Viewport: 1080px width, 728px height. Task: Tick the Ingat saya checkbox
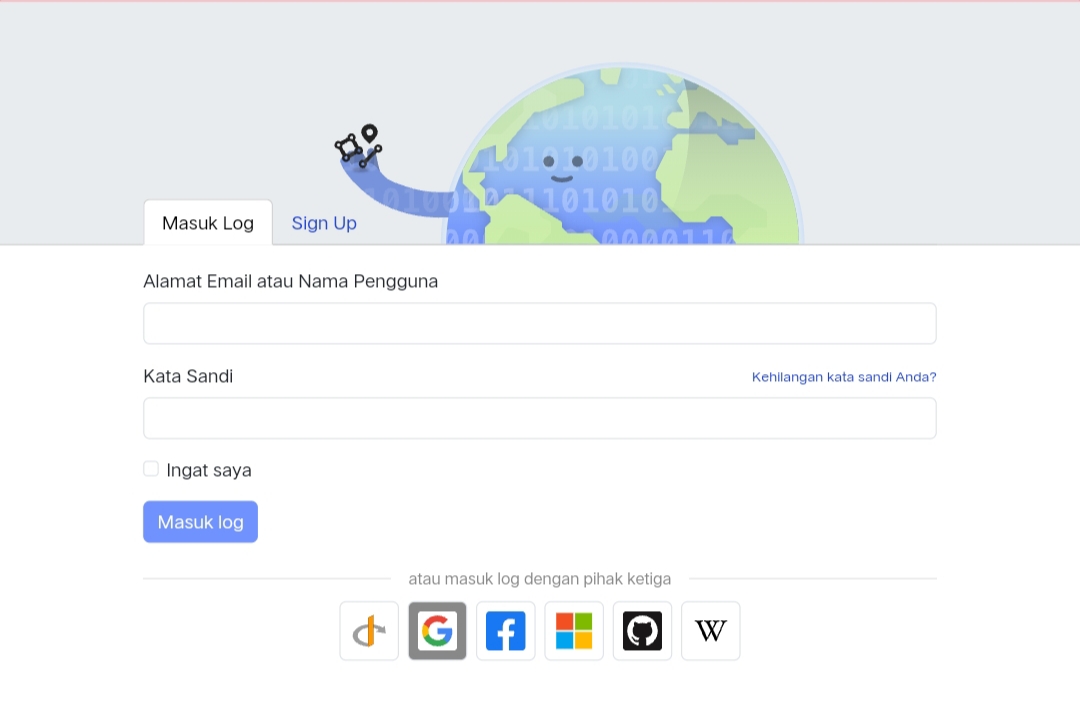151,469
